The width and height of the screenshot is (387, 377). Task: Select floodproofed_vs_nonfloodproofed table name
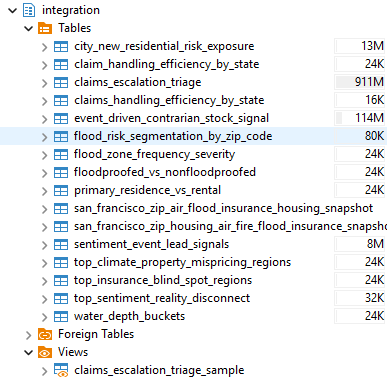pos(165,172)
